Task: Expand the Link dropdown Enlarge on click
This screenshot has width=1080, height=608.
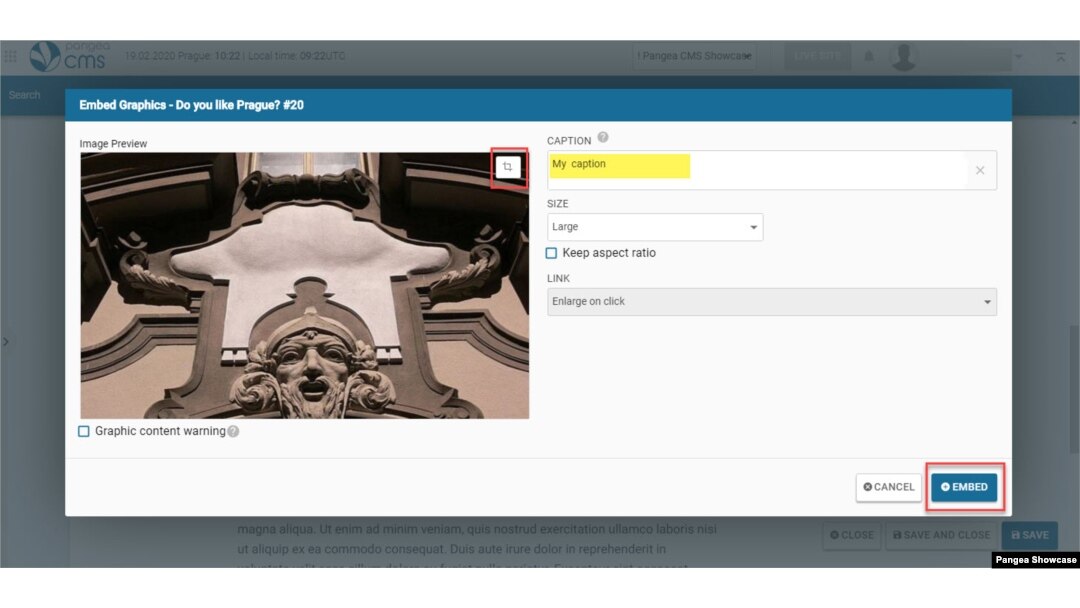Action: 771,302
